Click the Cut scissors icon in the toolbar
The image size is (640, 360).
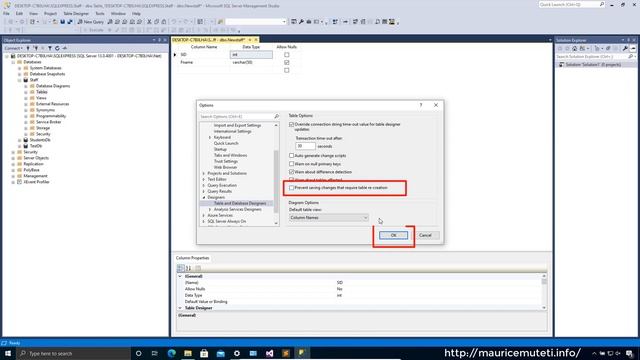[x=149, y=22]
